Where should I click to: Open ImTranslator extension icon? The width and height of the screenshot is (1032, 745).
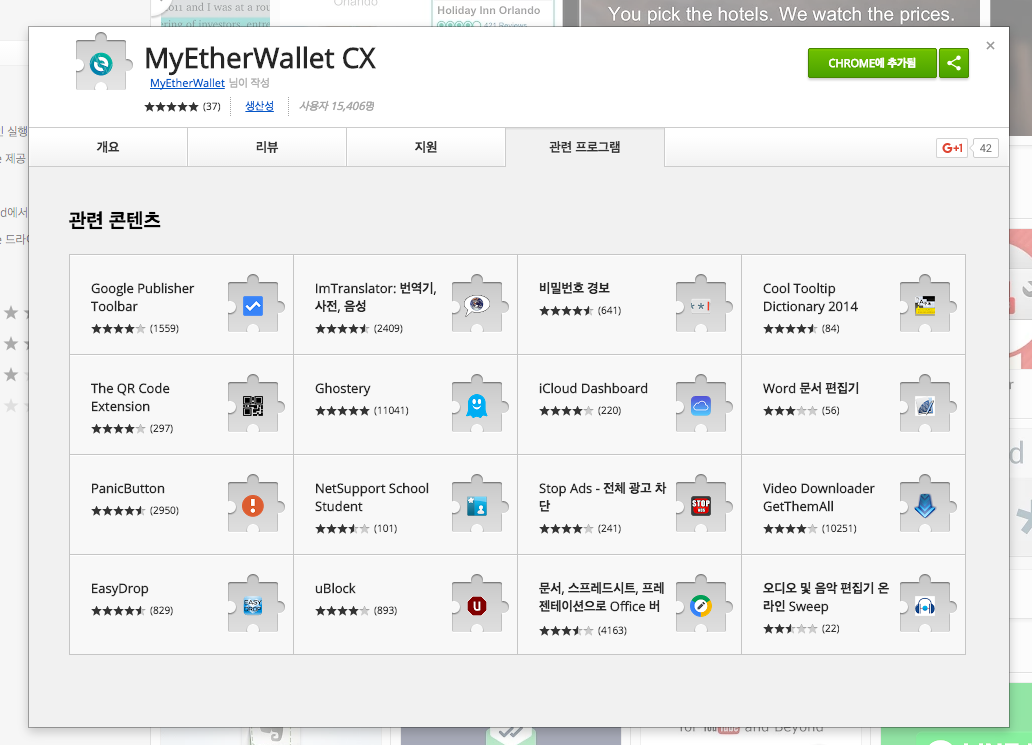click(x=478, y=305)
